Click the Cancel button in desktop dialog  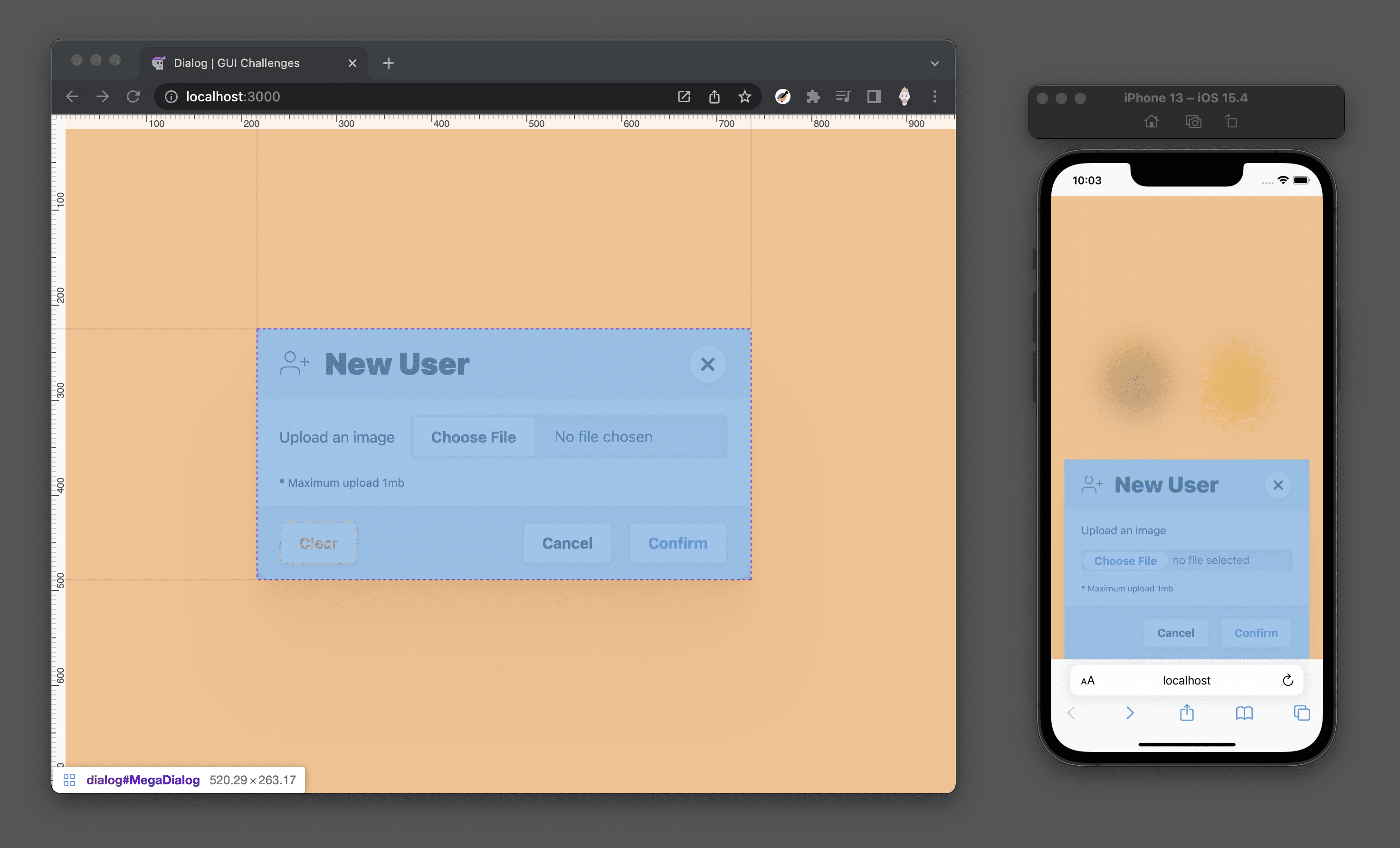[x=568, y=543]
